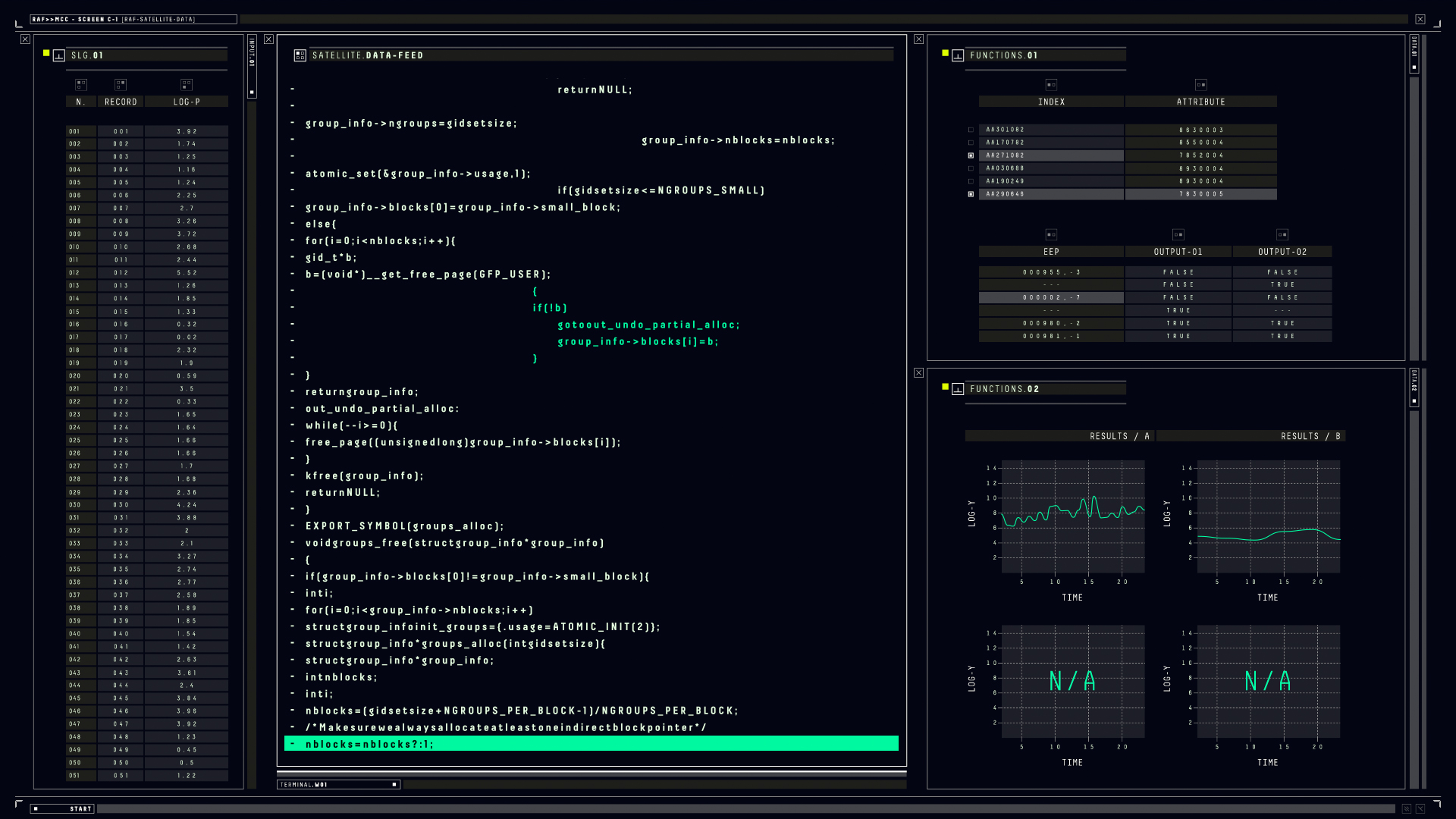Click the small icon above EEP column
1456x819 pixels.
coord(1051,235)
